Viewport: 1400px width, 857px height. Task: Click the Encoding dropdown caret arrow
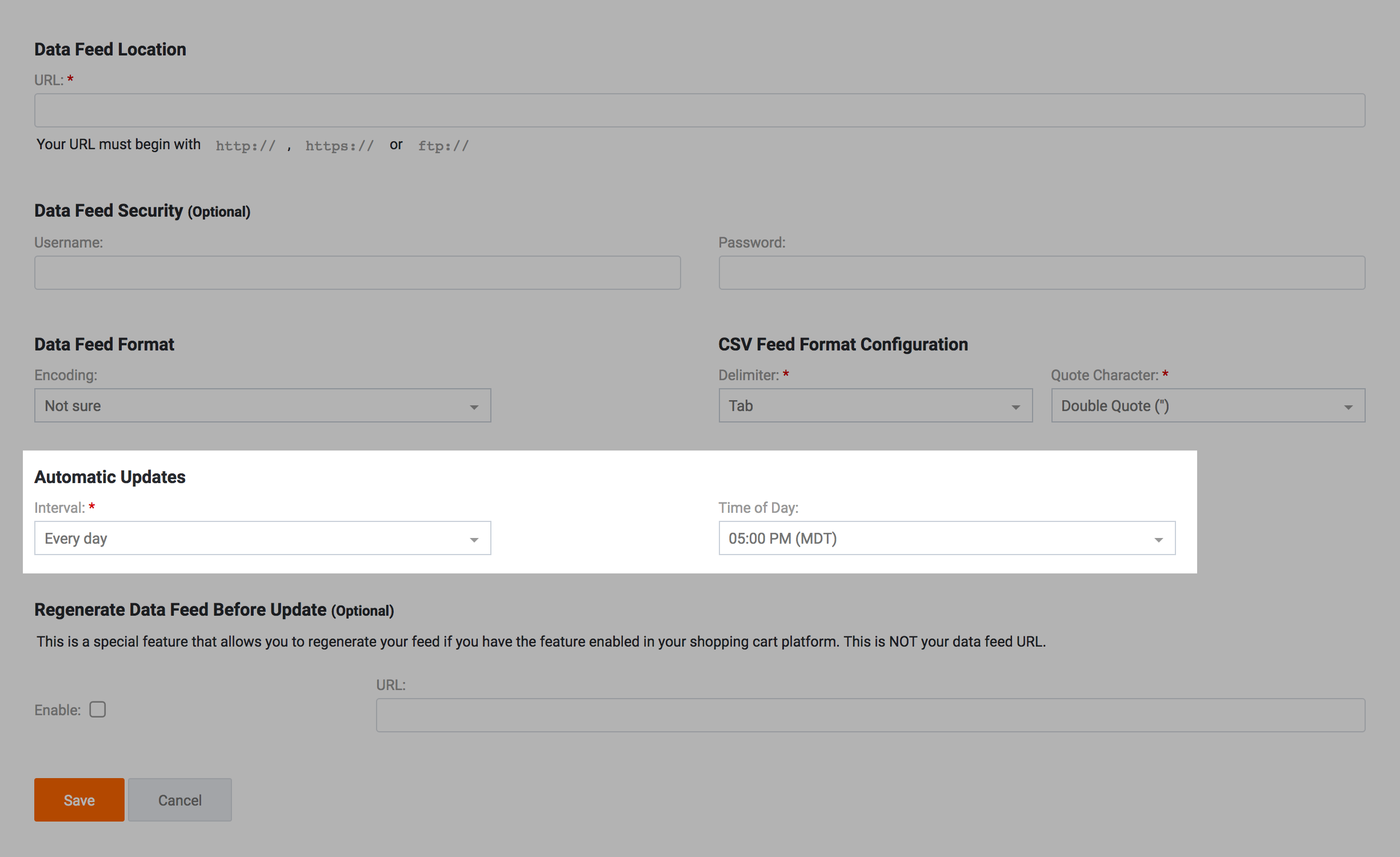[474, 407]
